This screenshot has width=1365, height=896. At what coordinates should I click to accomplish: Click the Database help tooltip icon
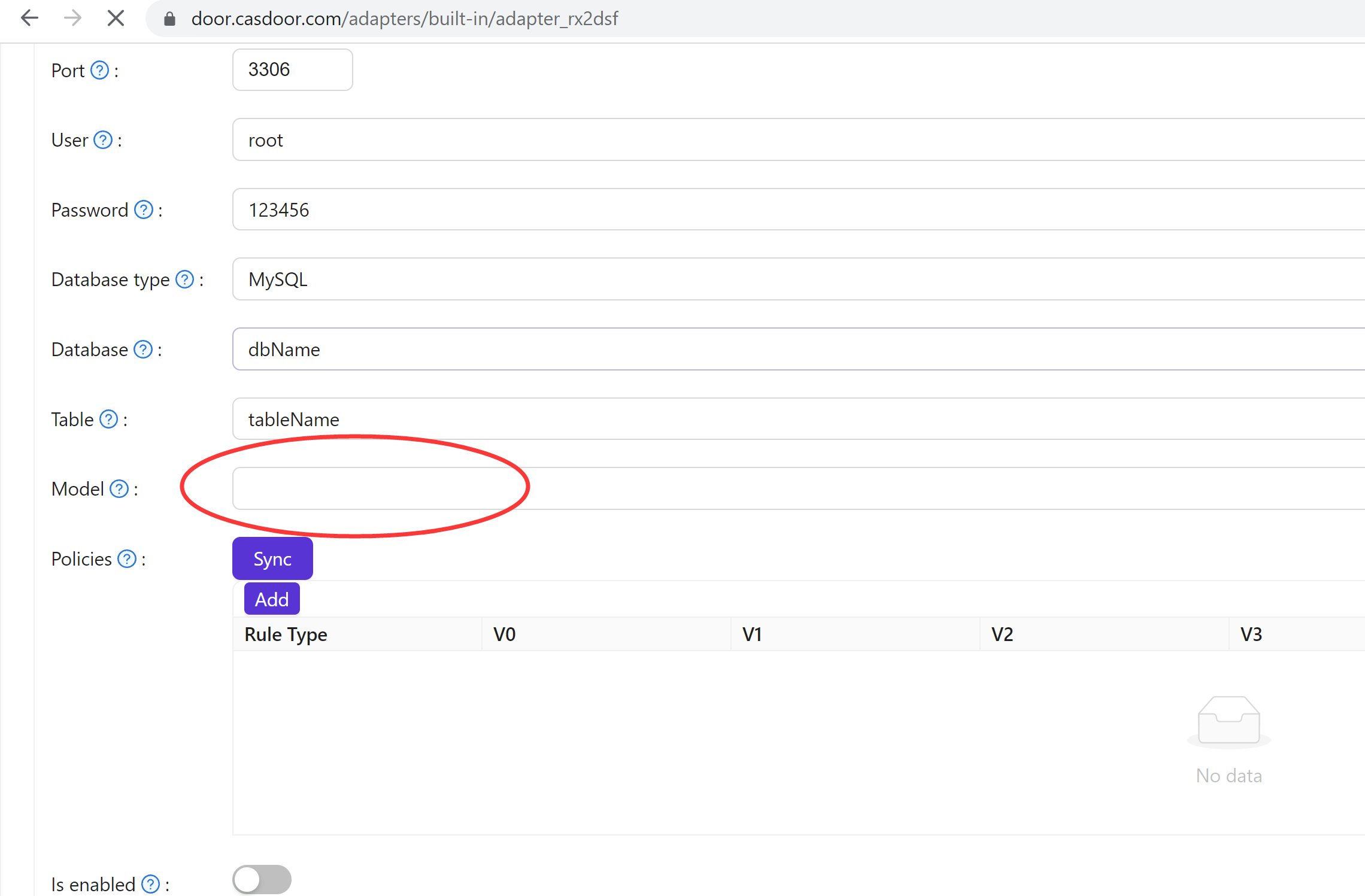[143, 350]
